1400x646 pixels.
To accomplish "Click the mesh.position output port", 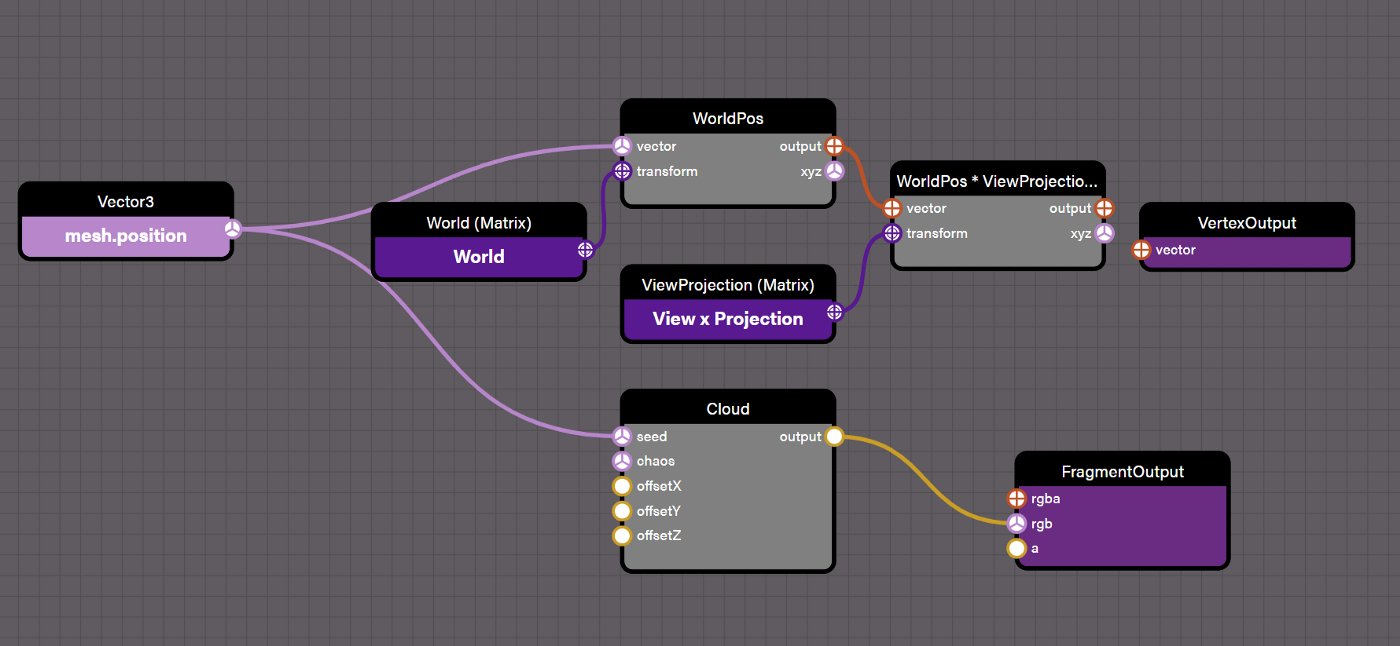I will 232,229.
